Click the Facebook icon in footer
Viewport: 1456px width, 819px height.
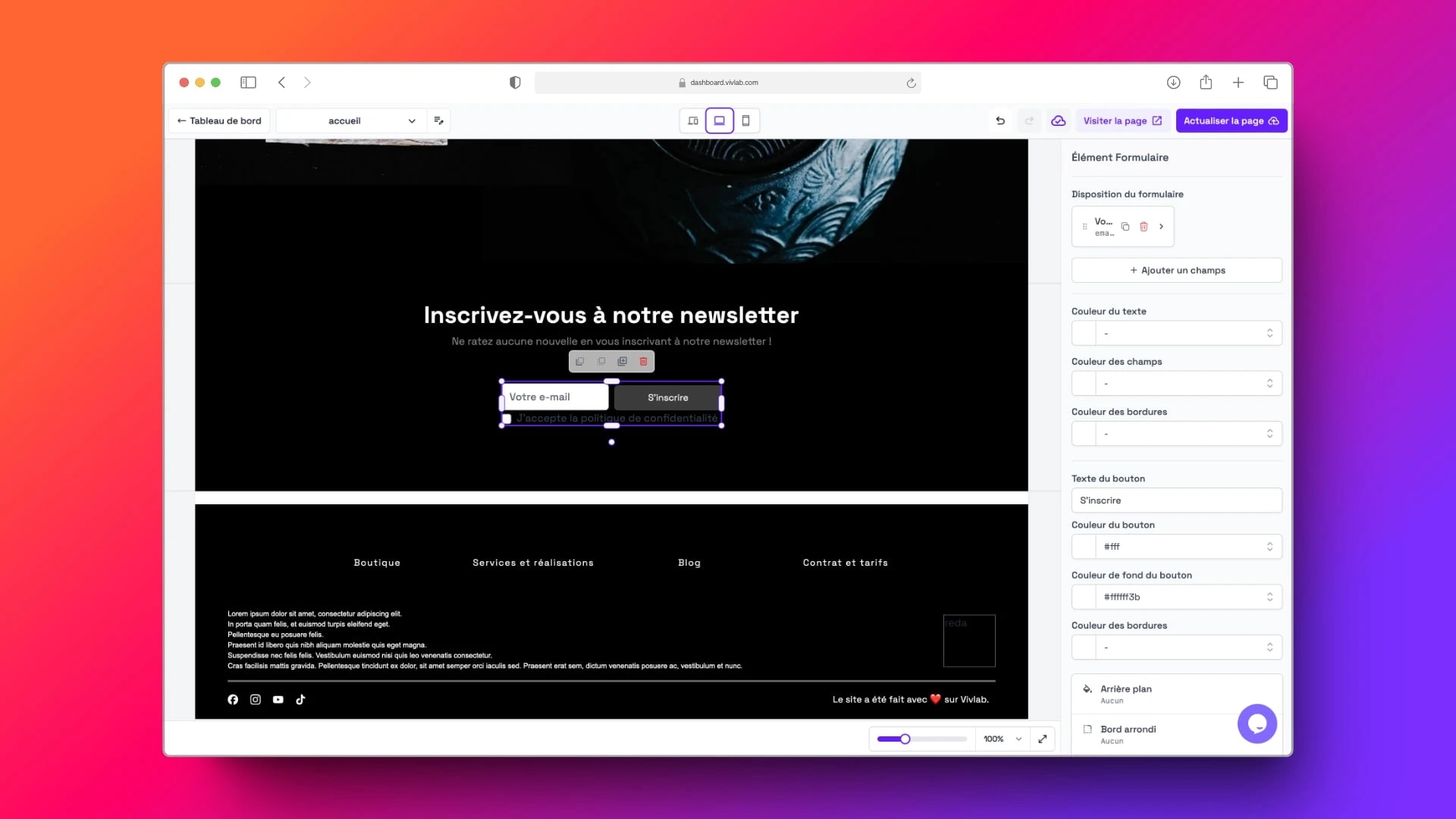(x=233, y=699)
